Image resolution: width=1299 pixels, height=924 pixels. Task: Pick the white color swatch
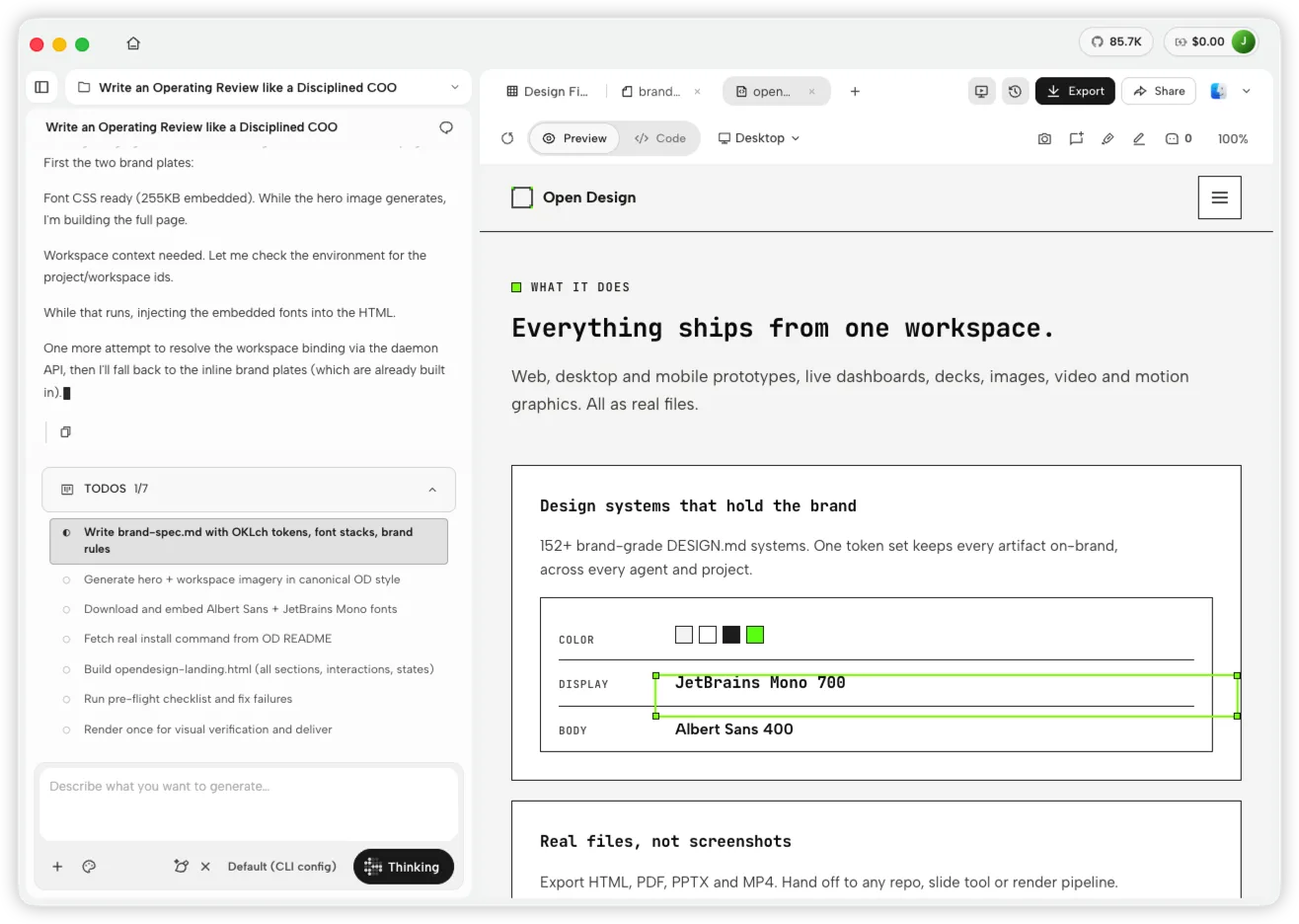tap(708, 634)
